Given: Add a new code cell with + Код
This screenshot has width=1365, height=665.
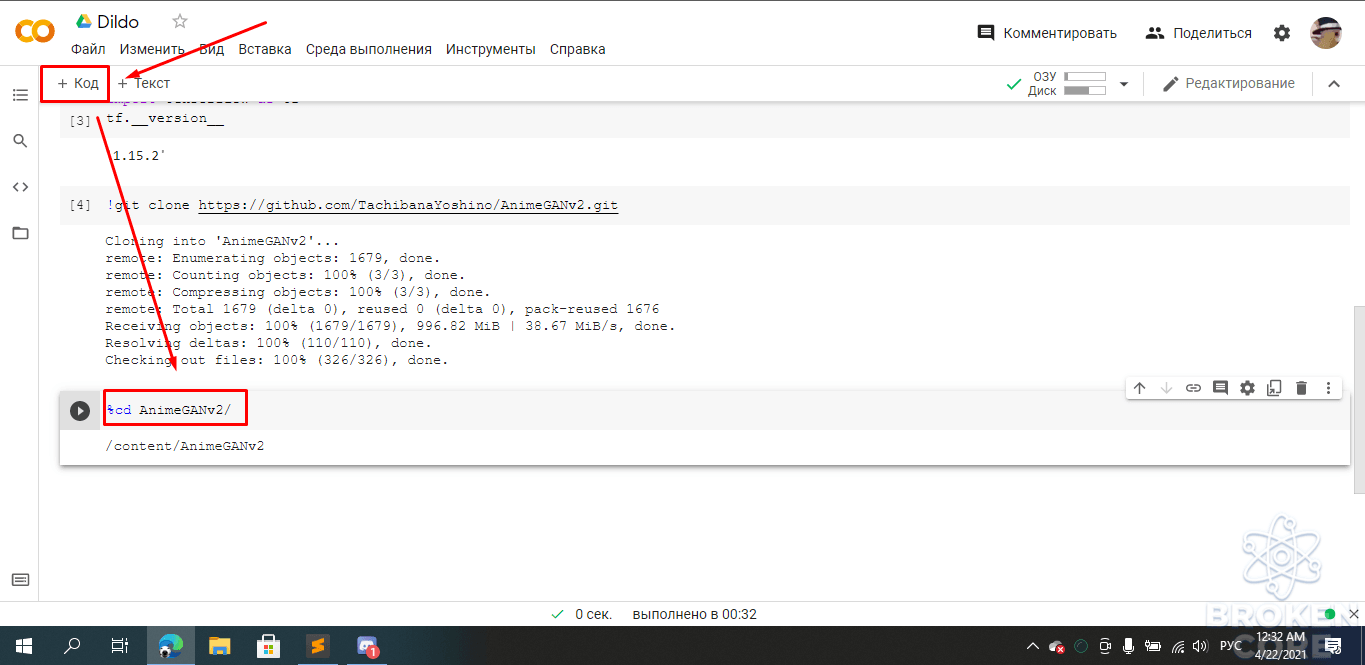Looking at the screenshot, I should pyautogui.click(x=77, y=83).
